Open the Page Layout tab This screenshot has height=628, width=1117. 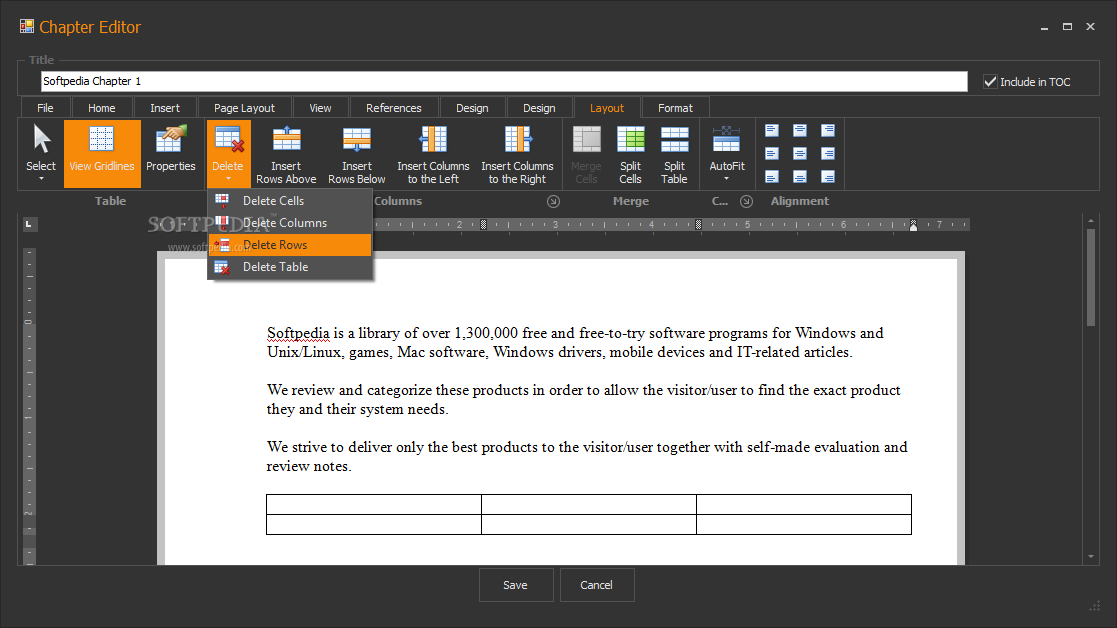244,108
